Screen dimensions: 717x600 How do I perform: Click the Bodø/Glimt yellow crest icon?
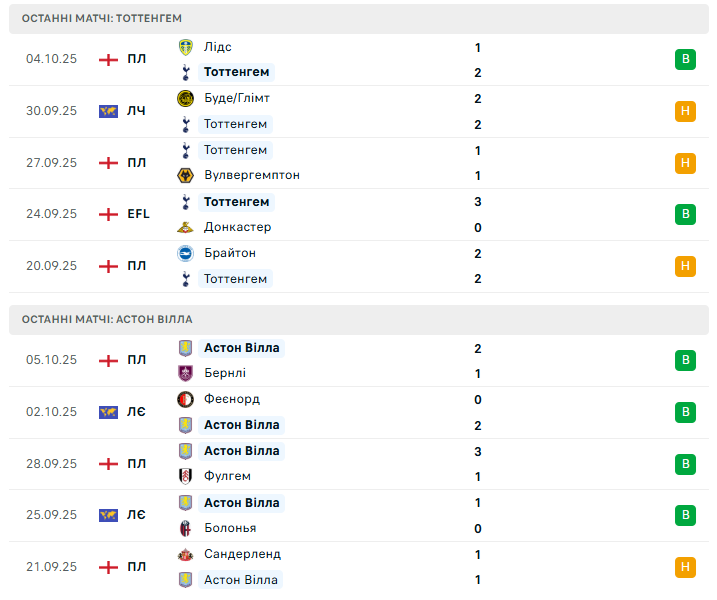click(185, 98)
